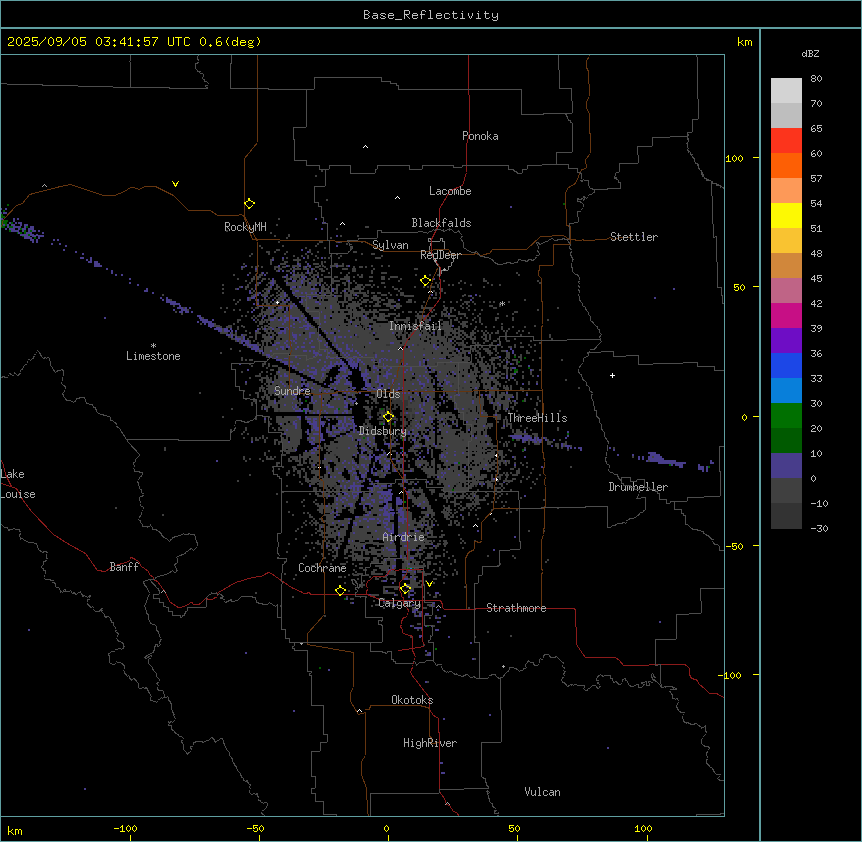Image resolution: width=862 pixels, height=842 pixels.
Task: Select the RockyMH label
Action: coord(245,227)
